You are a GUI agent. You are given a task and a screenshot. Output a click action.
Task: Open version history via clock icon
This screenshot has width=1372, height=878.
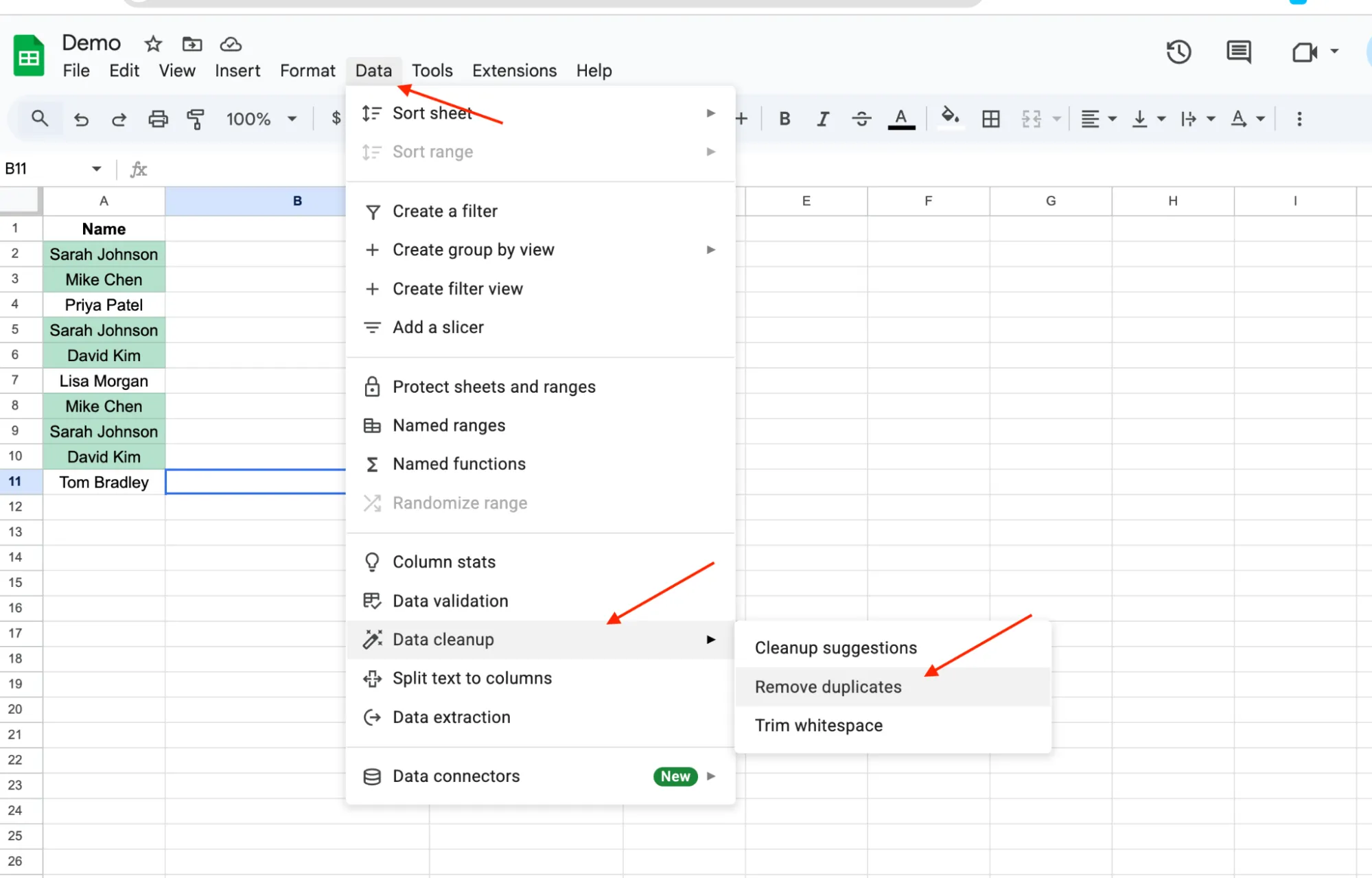(x=1178, y=51)
